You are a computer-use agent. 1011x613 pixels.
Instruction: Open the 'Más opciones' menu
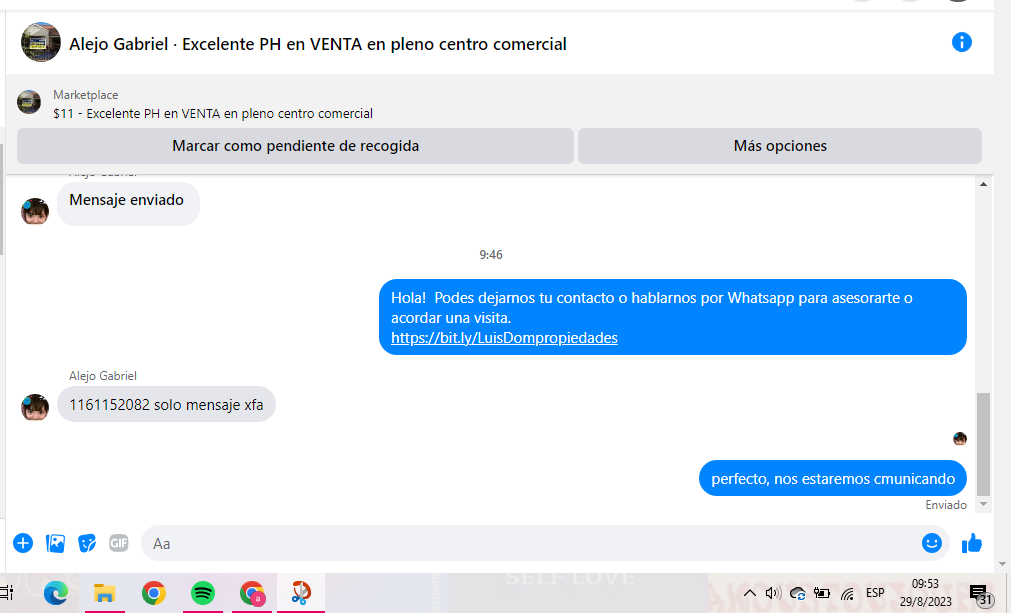click(780, 146)
